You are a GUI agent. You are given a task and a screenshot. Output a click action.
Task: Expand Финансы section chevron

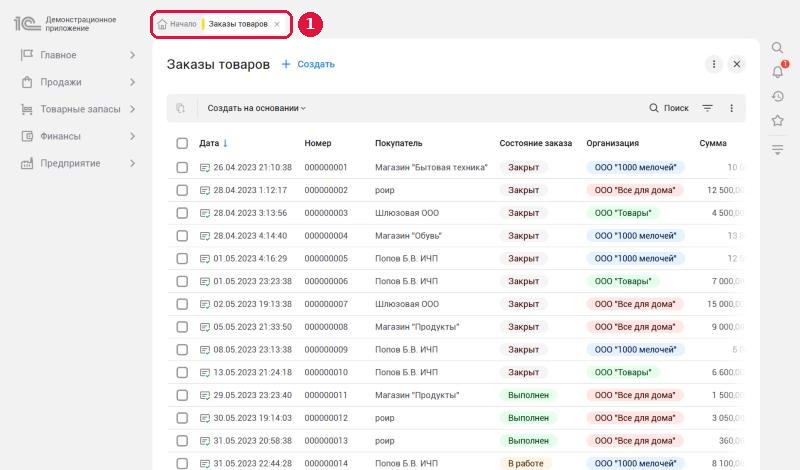pyautogui.click(x=132, y=136)
